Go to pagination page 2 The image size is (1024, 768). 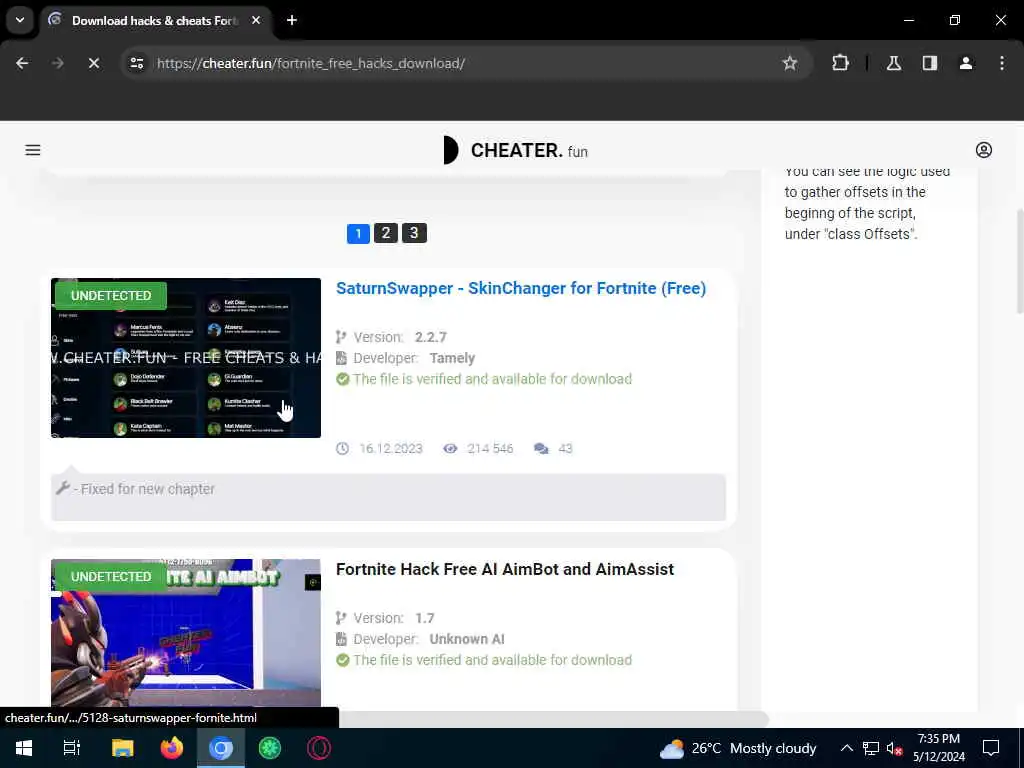[386, 233]
